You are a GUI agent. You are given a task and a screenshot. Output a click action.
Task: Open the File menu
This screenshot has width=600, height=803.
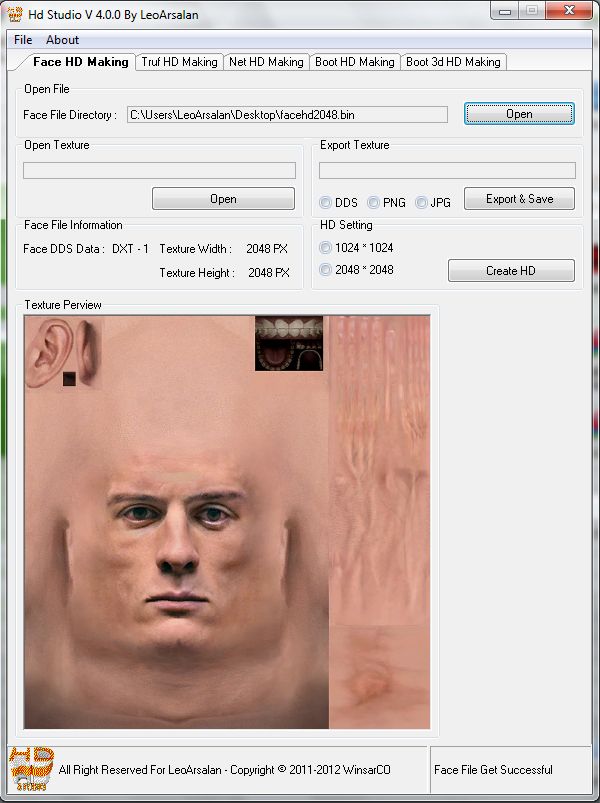click(23, 40)
